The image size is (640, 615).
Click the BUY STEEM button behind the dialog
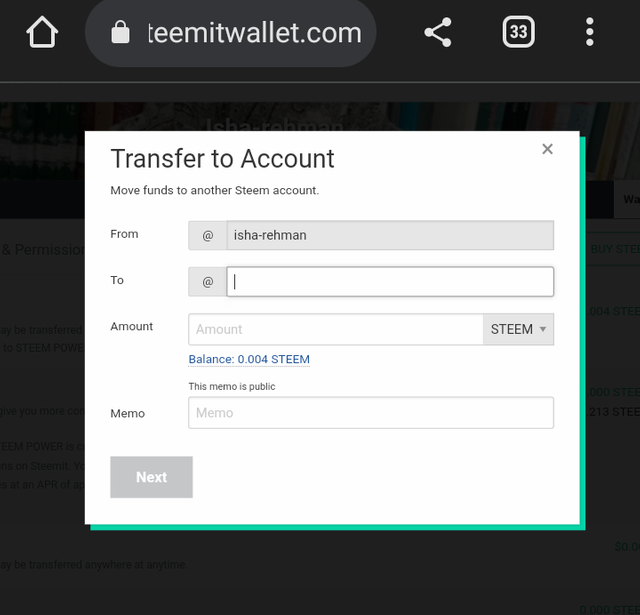point(613,249)
